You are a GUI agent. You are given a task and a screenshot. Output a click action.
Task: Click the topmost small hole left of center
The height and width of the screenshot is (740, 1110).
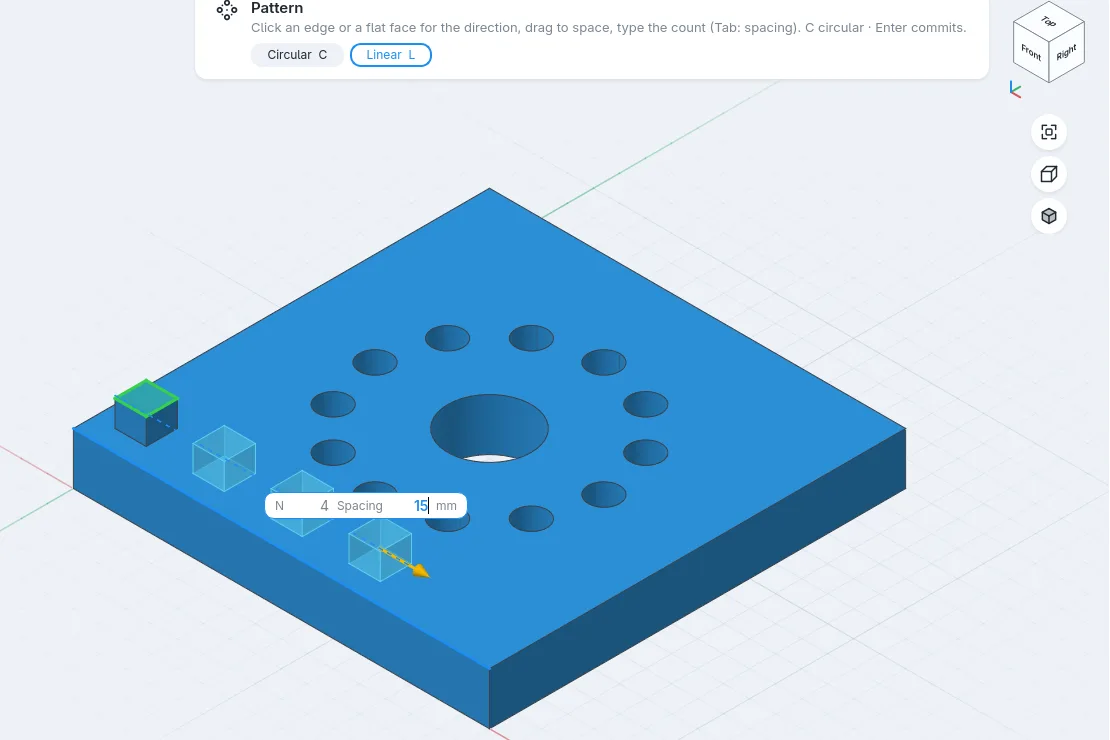447,338
